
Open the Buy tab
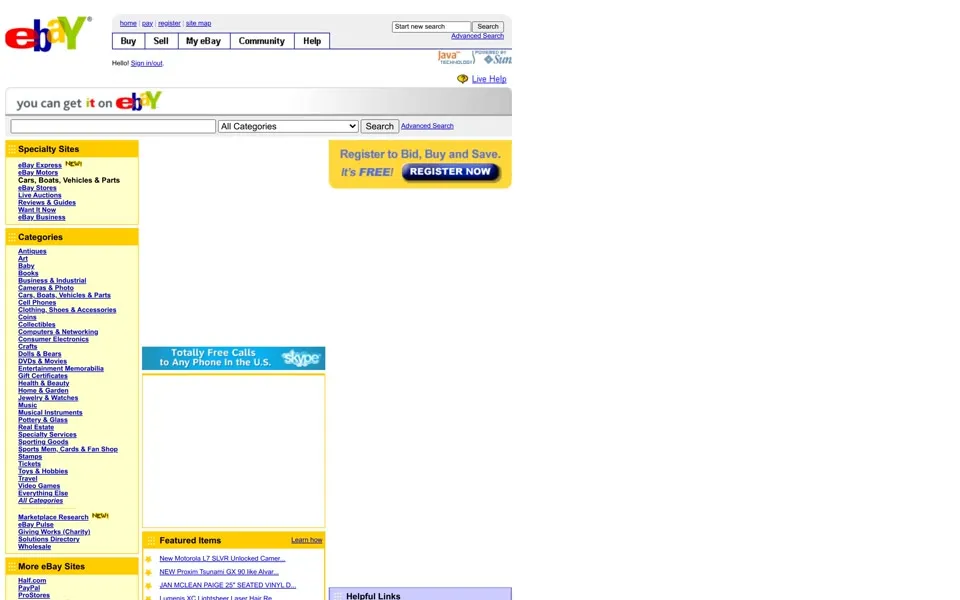[129, 41]
